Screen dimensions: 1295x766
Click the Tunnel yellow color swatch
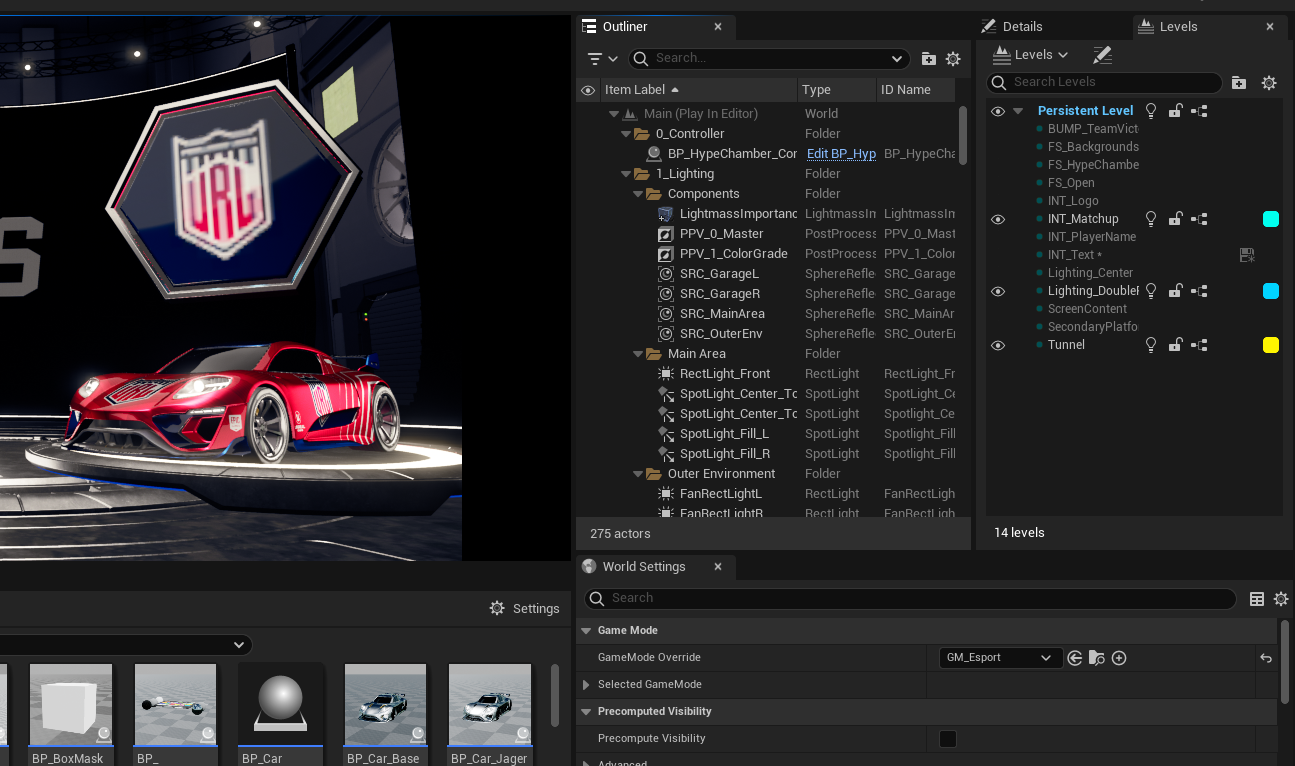pos(1271,345)
